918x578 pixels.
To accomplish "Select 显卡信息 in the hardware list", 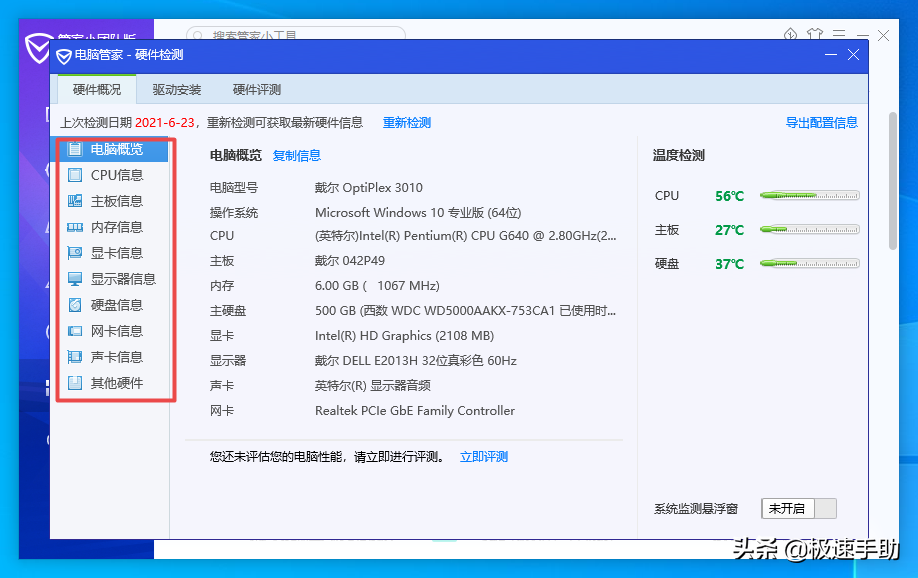I will pos(113,252).
